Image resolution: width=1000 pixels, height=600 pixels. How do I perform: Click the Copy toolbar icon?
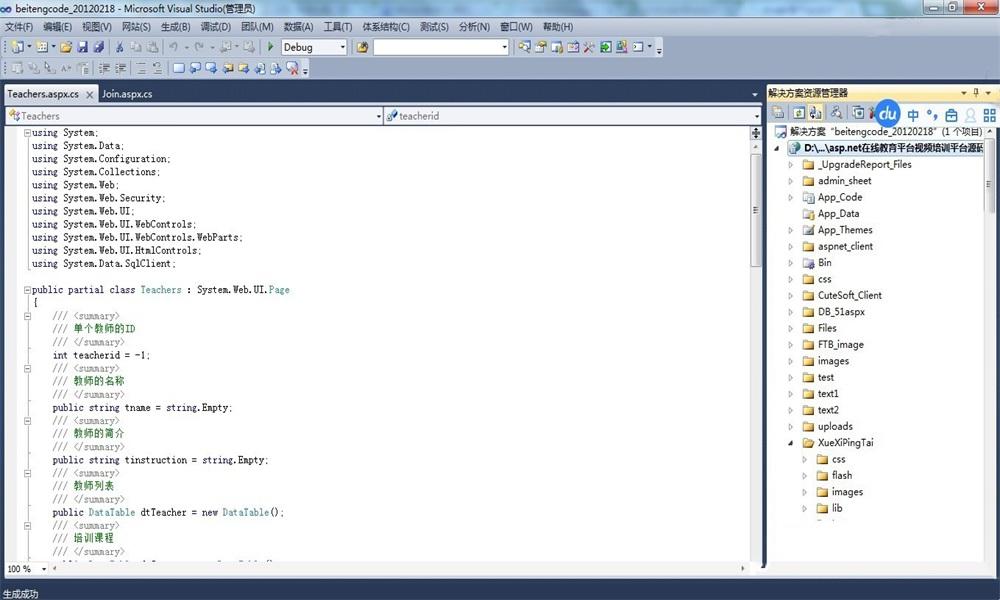pyautogui.click(x=136, y=47)
